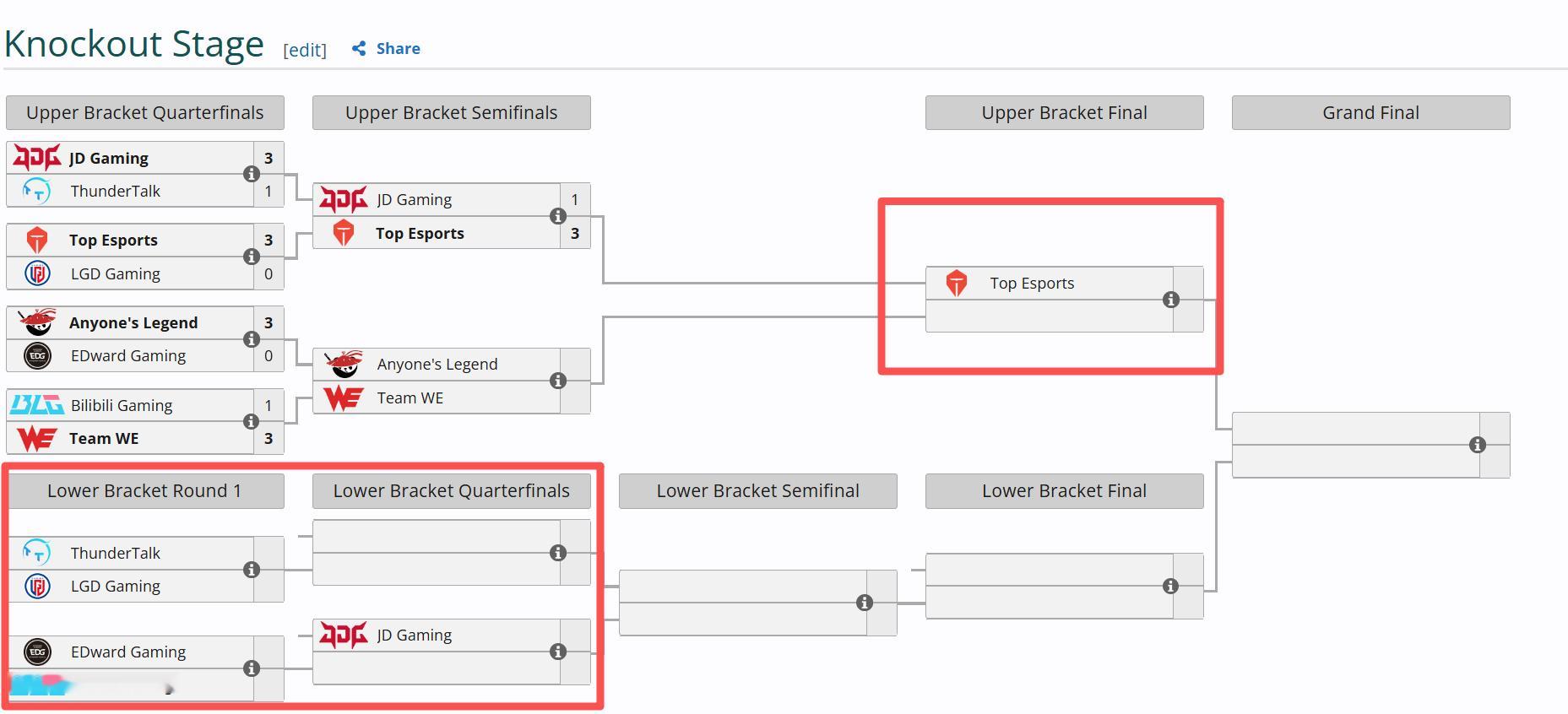Click EDward Gaming logo in Lower Bracket Round 1

[x=37, y=652]
